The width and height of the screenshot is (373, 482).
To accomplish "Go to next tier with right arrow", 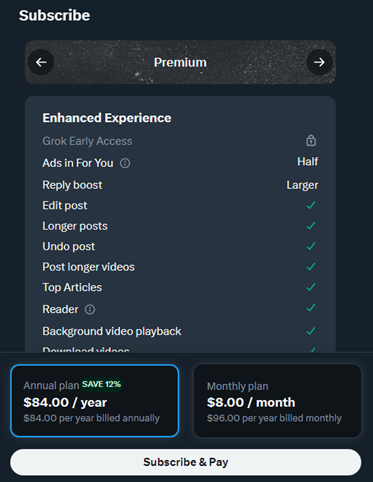I will click(x=319, y=62).
